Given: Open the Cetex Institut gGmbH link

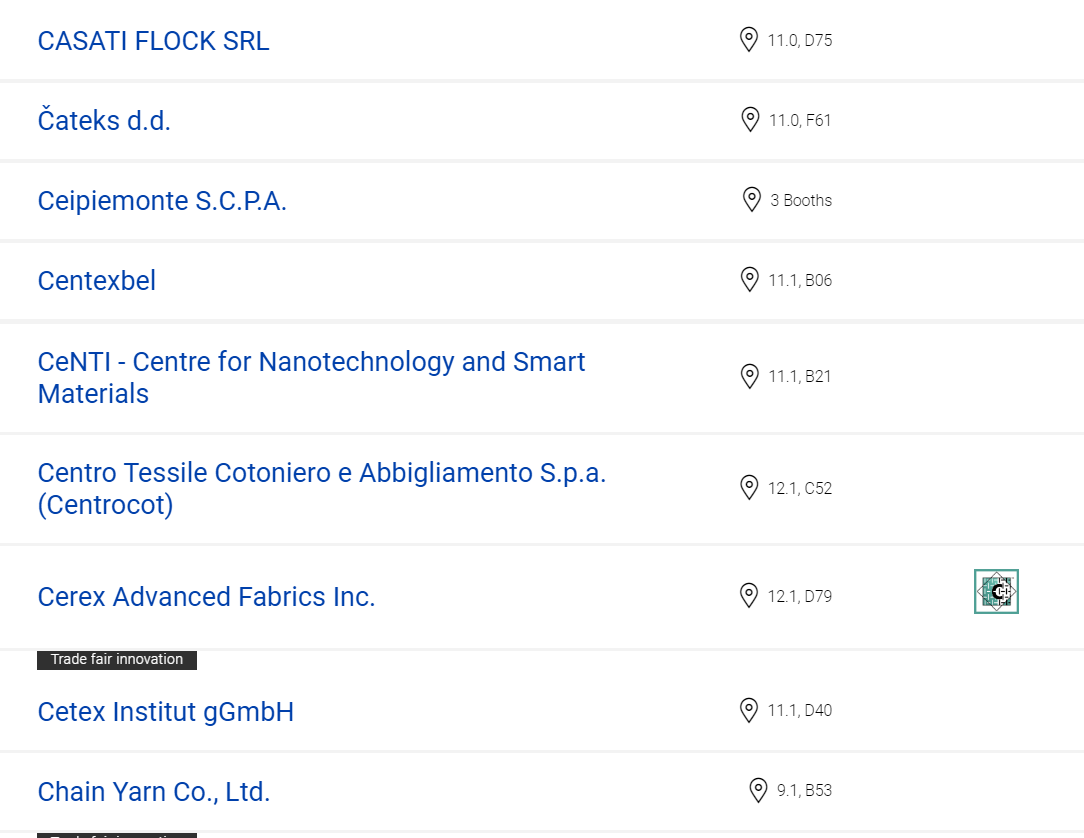Looking at the screenshot, I should pos(166,711).
